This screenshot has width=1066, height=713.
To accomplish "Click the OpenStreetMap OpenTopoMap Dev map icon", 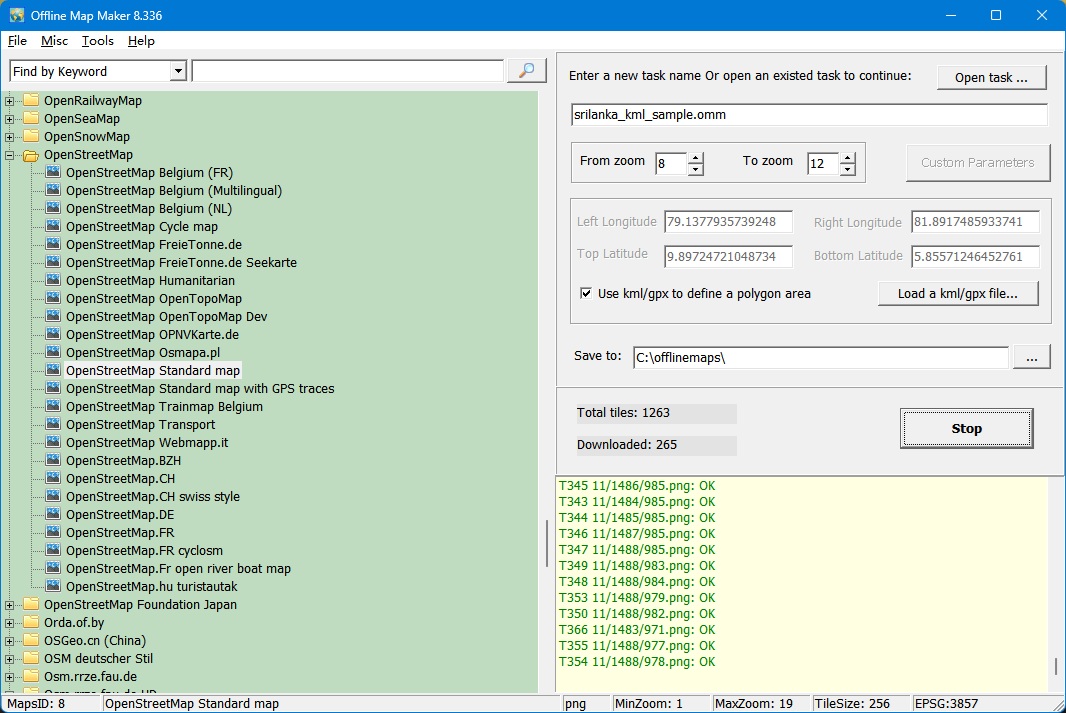I will 53,317.
